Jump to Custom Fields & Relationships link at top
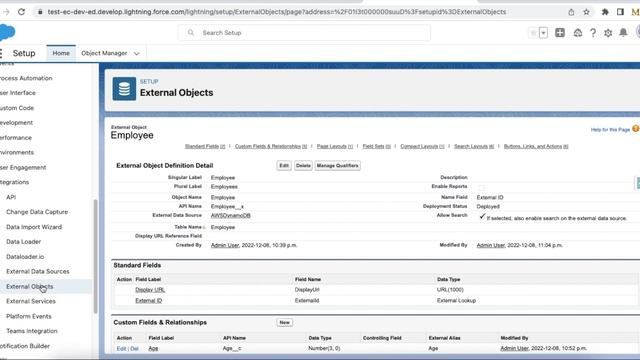The height and width of the screenshot is (360, 640). 271,146
